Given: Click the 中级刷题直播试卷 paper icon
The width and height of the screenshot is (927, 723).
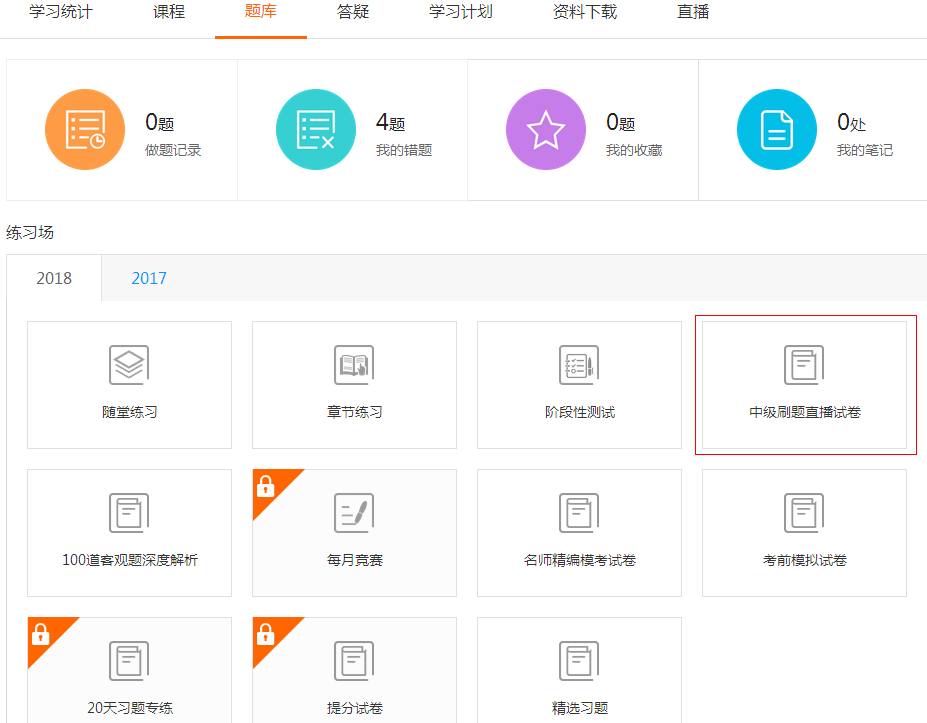Looking at the screenshot, I should click(x=804, y=364).
